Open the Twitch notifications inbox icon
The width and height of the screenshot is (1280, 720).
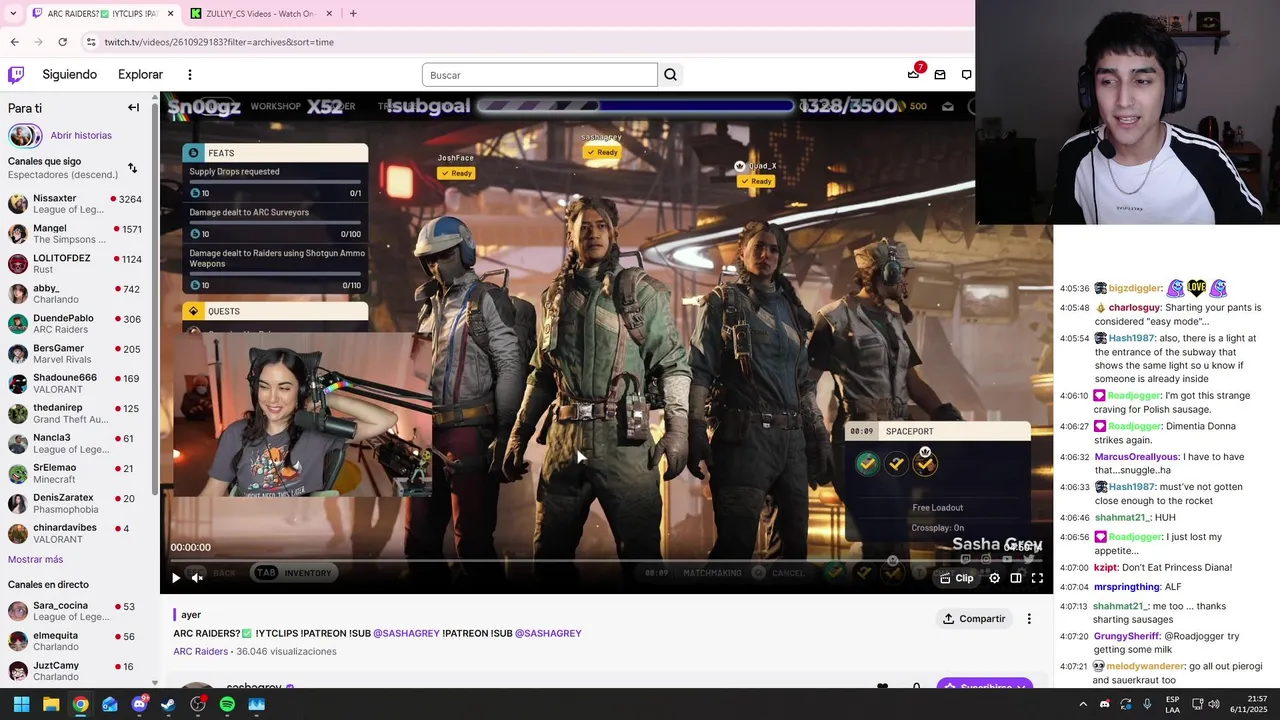point(914,74)
